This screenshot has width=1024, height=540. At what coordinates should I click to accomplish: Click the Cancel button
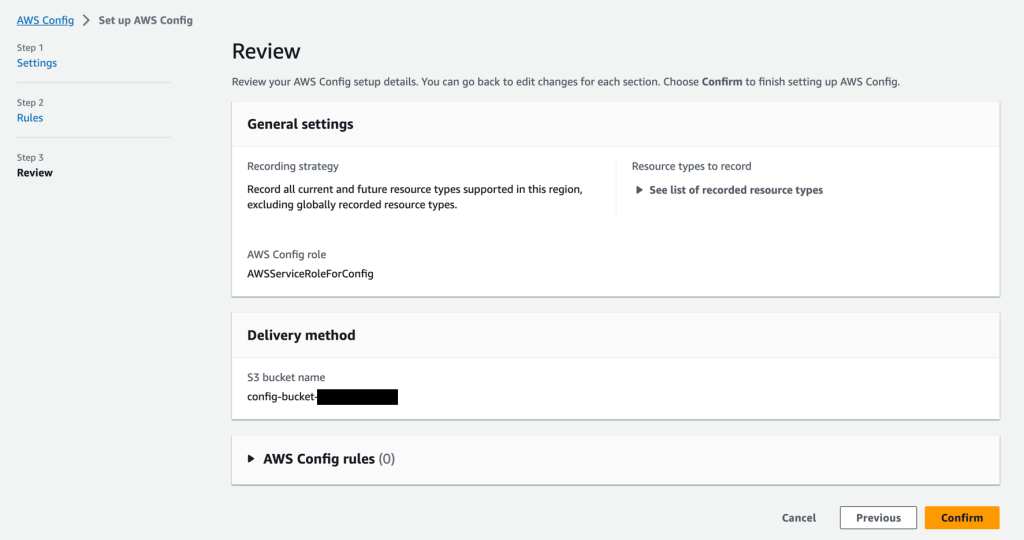coord(799,518)
